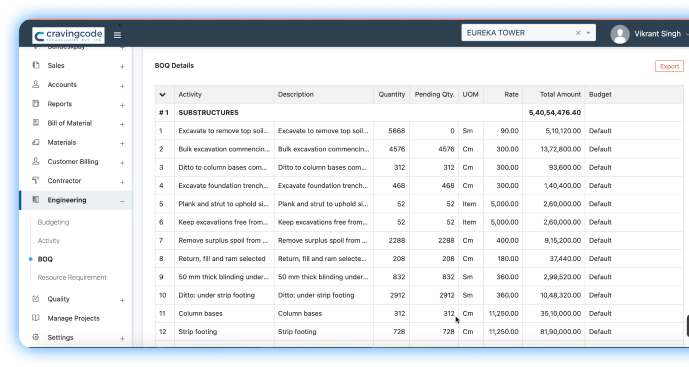Viewport: 689px width, 367px height.
Task: Sort by the Quantity column header
Action: coord(392,94)
